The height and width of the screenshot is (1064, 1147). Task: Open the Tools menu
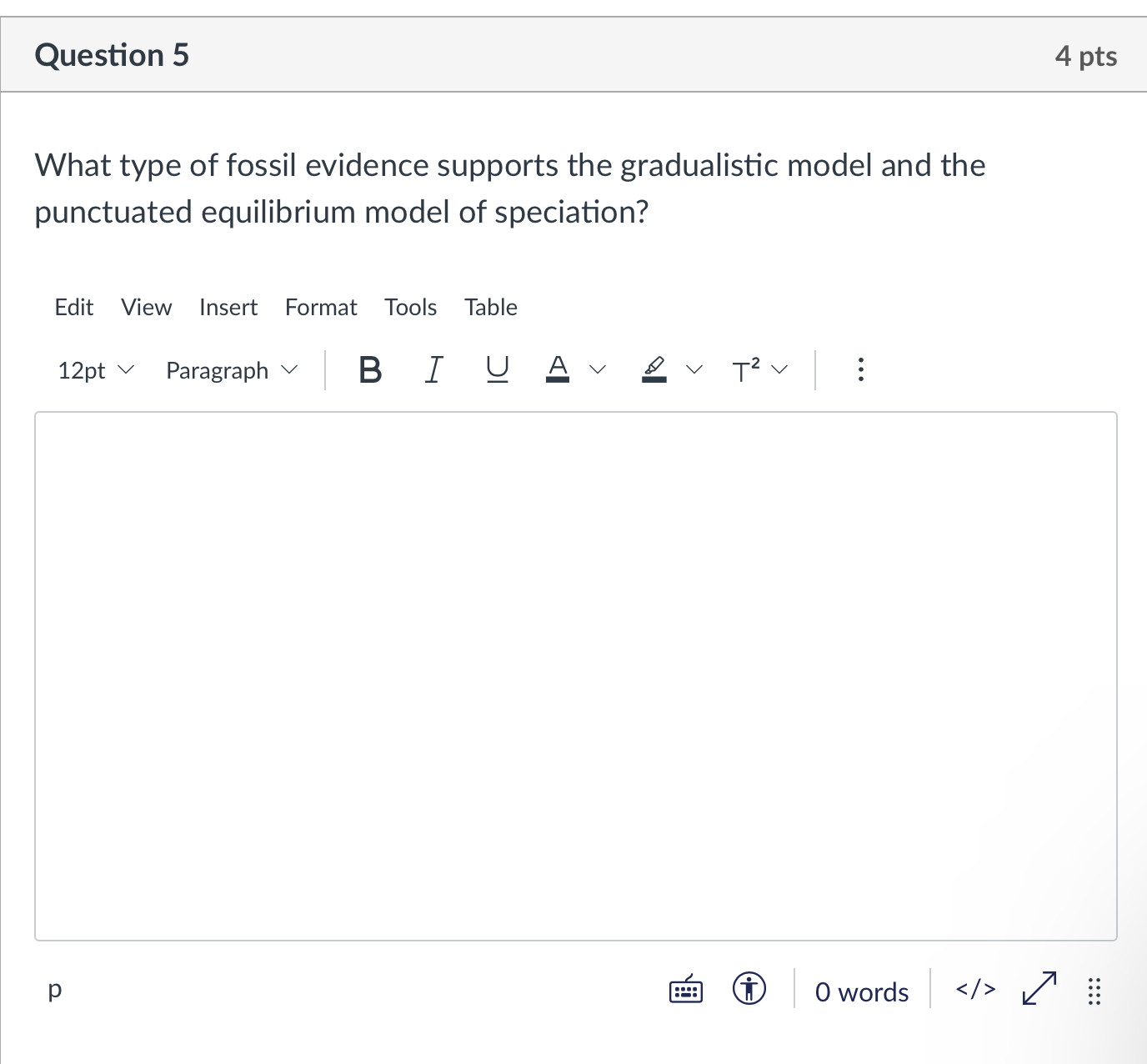click(410, 307)
